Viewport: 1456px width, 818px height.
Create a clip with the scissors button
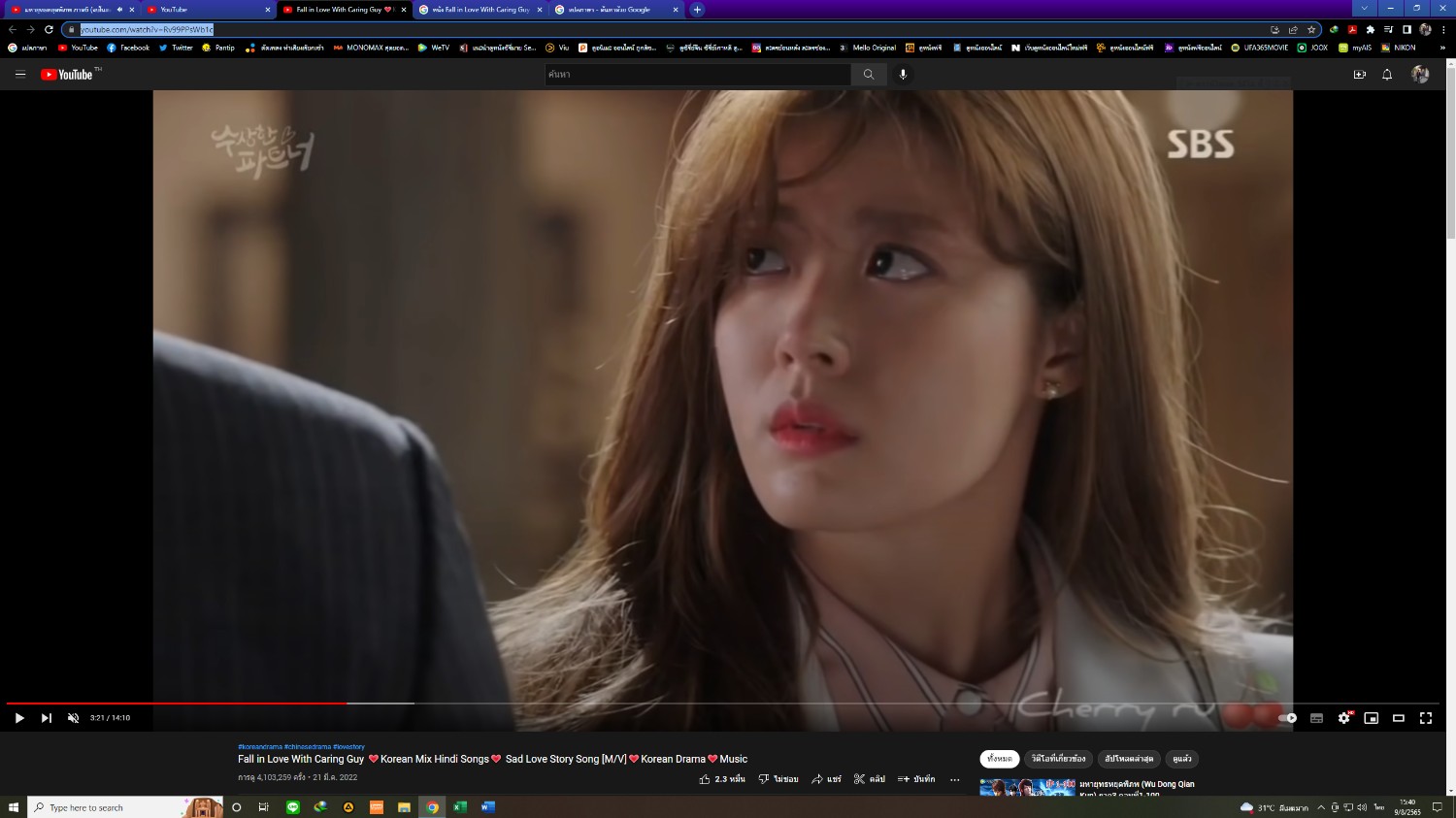(x=870, y=779)
